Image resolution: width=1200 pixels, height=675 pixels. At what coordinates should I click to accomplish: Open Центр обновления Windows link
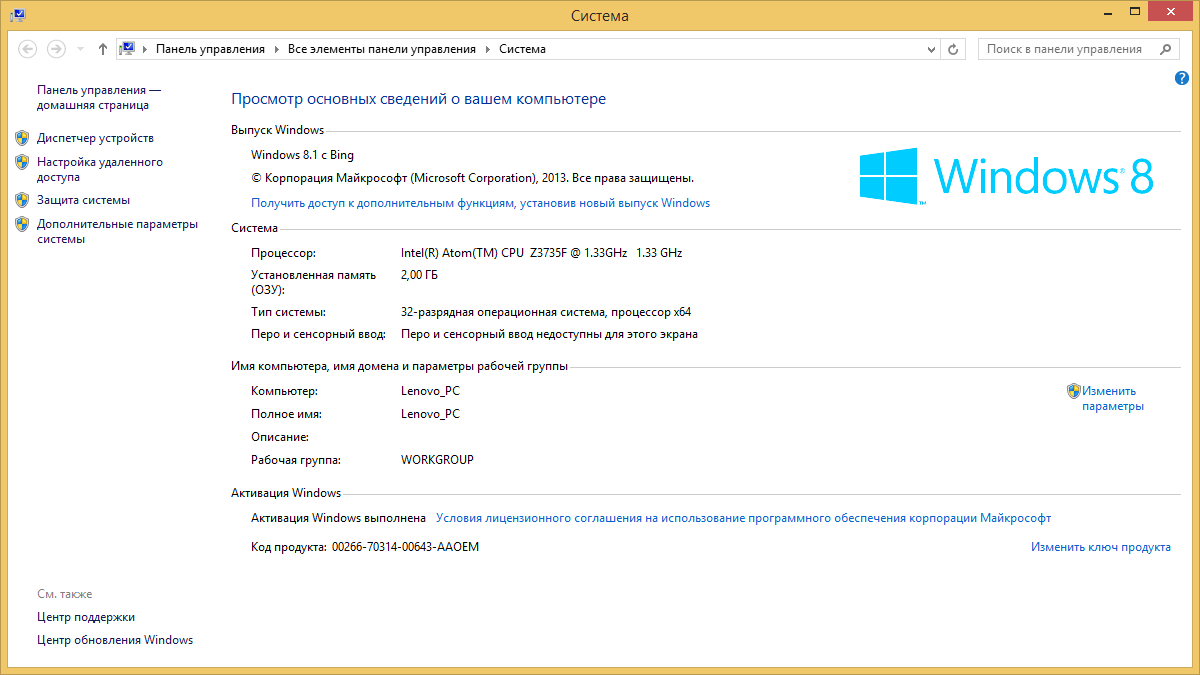115,640
